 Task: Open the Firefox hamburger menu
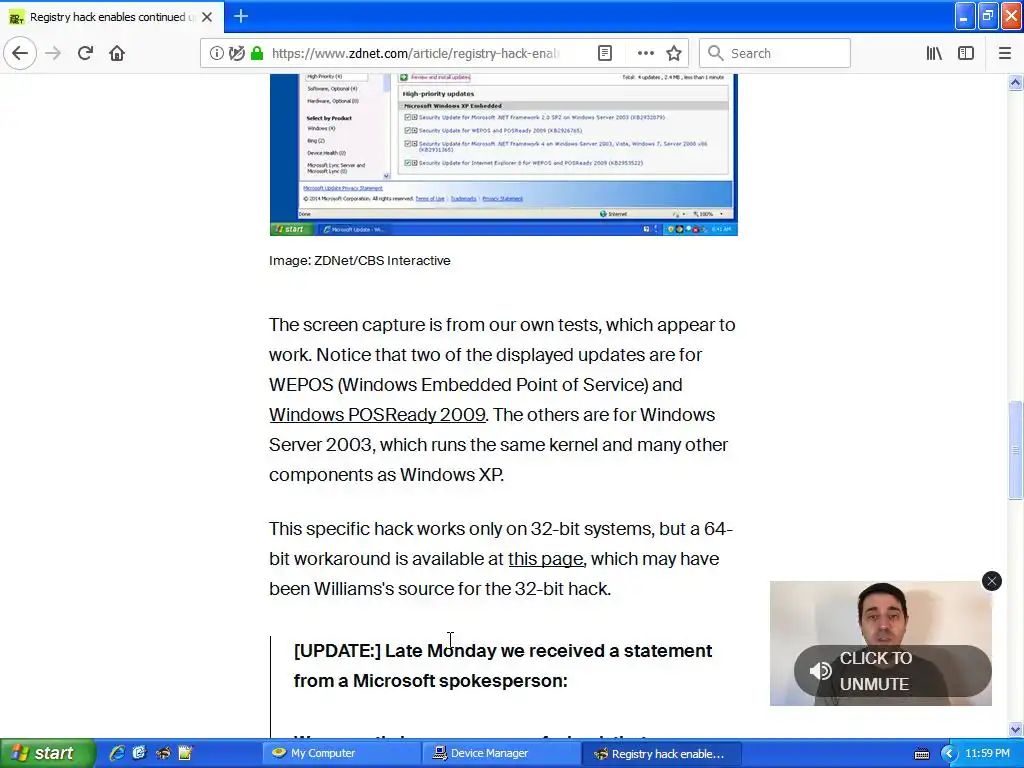(1004, 53)
